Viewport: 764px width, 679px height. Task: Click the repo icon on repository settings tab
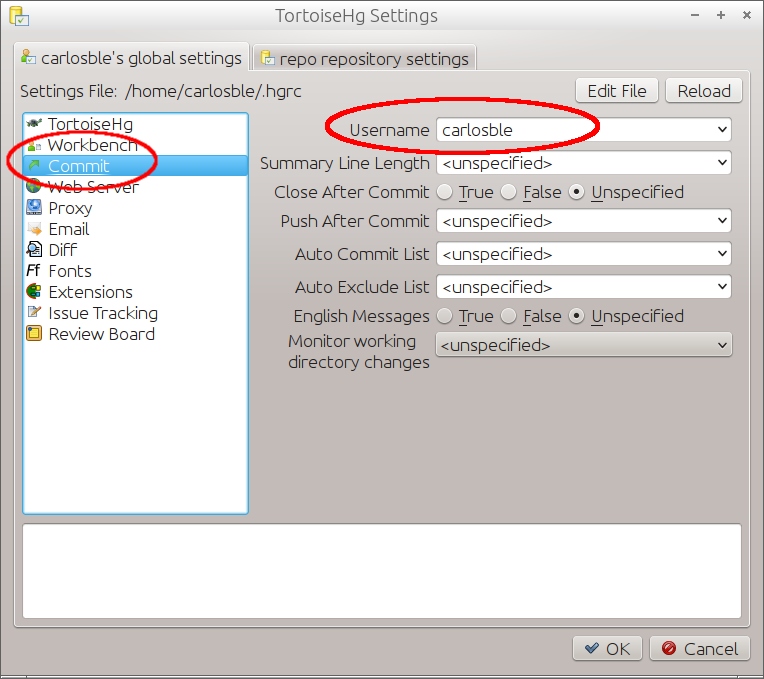pyautogui.click(x=267, y=58)
